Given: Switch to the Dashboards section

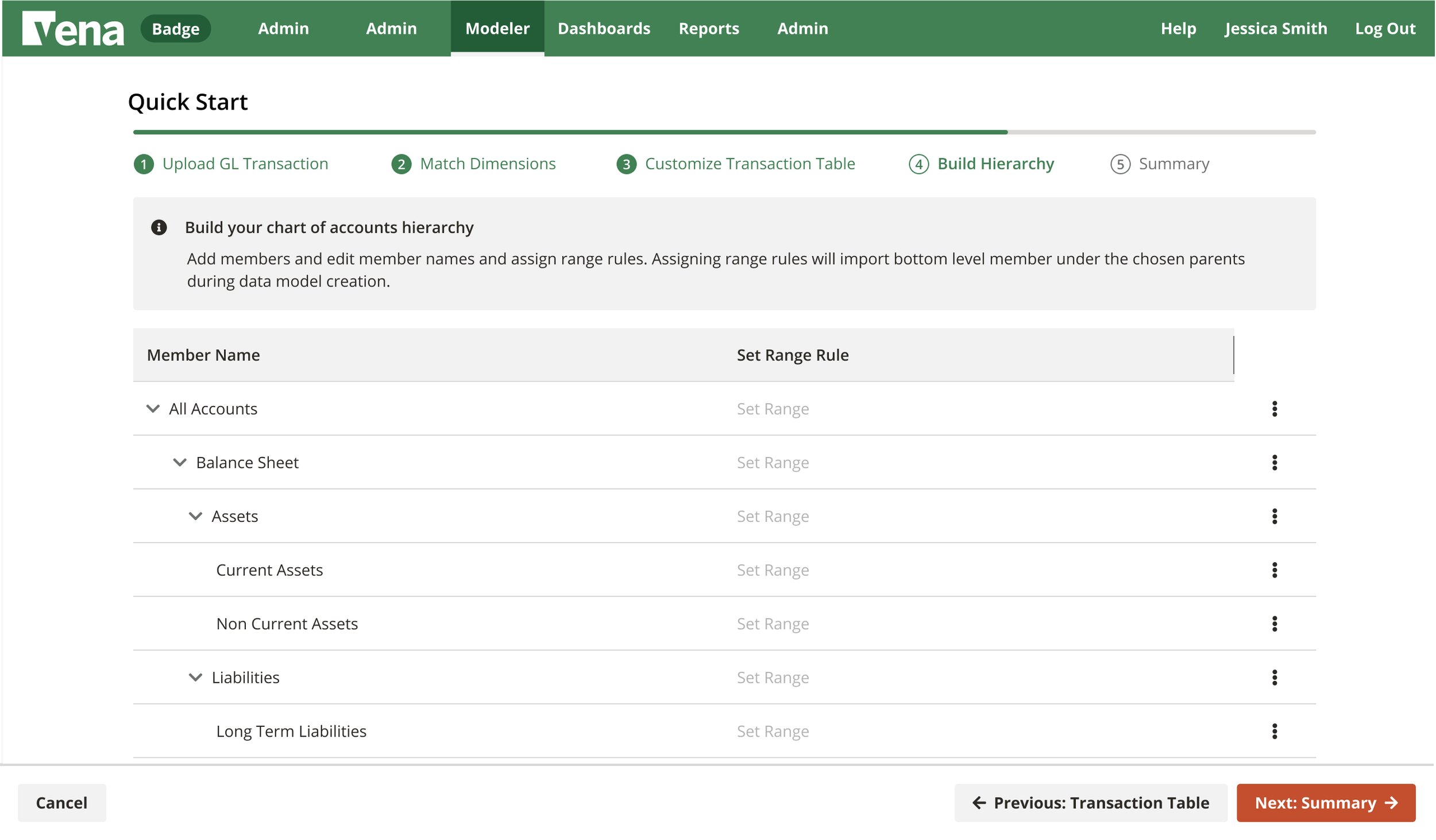Looking at the screenshot, I should point(604,28).
